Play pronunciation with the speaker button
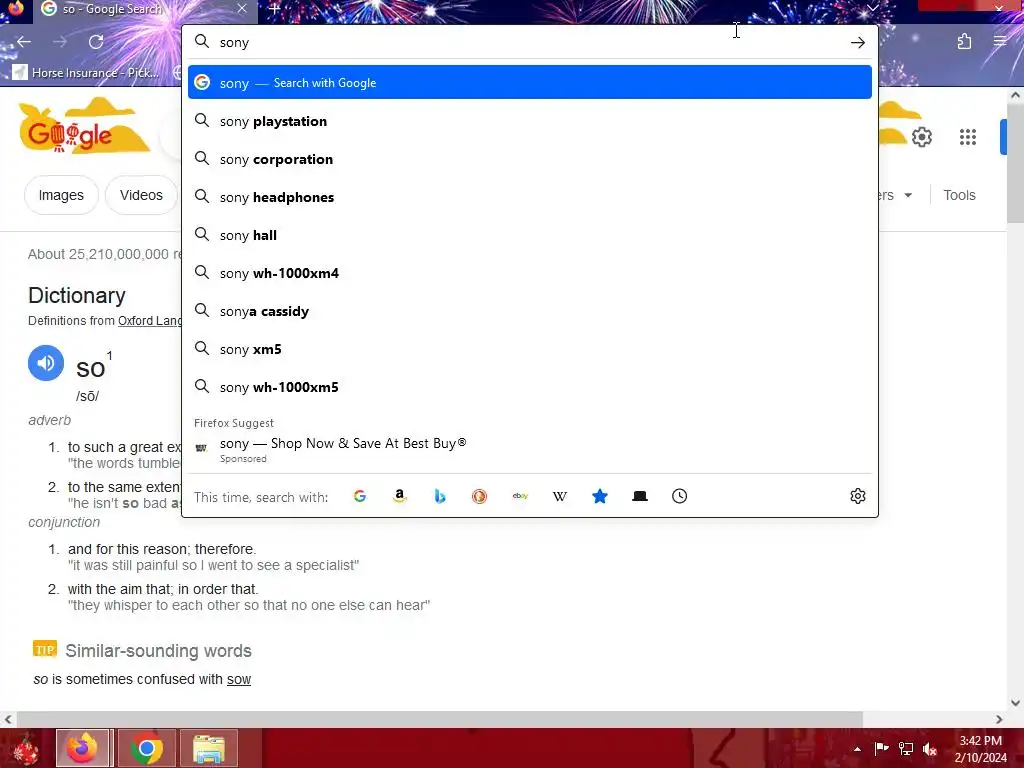Screen dimensions: 1024x768 [46, 363]
